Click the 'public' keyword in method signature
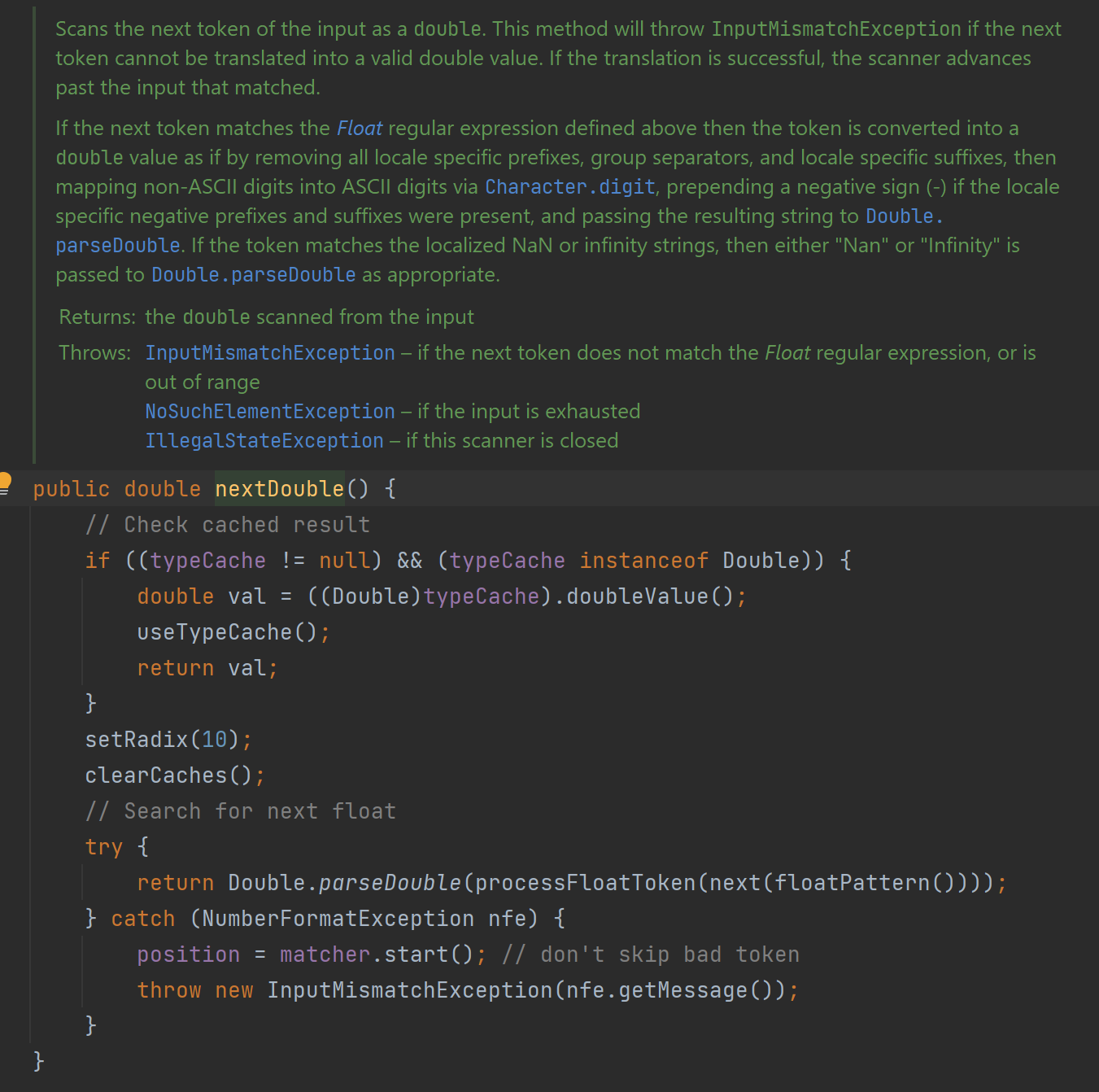1099x1092 pixels. (71, 489)
